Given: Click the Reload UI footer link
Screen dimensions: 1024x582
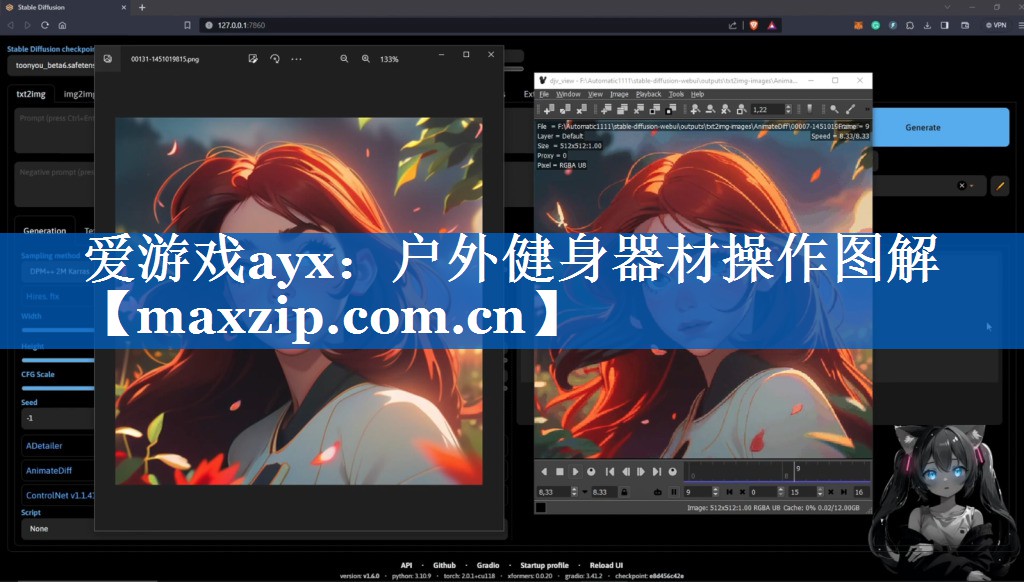Looking at the screenshot, I should click(606, 565).
